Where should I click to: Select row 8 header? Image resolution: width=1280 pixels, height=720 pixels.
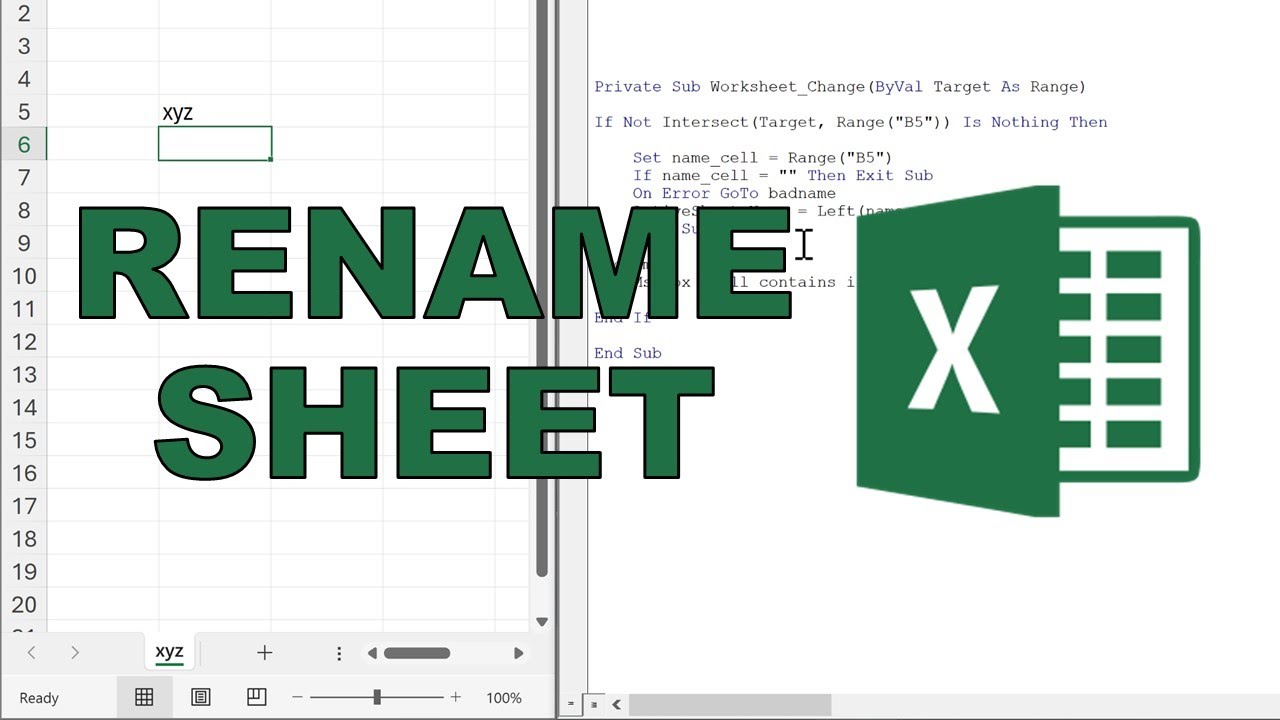click(24, 211)
